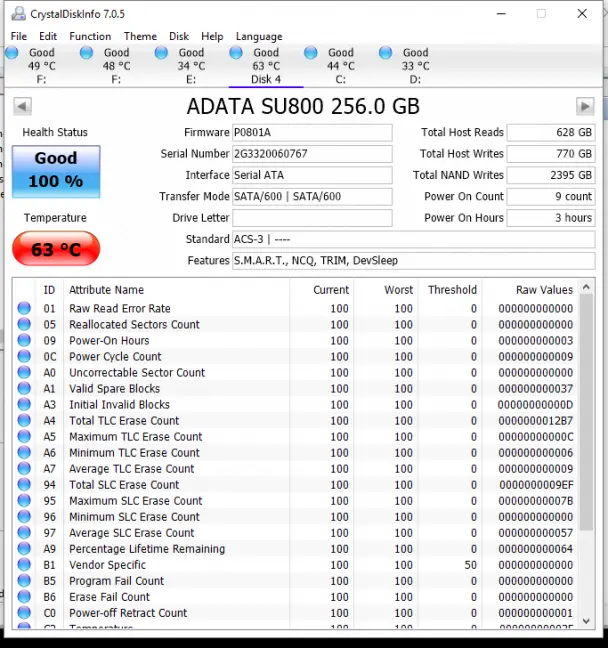Click status orb for Average SLC Erase Count
Image resolution: width=608 pixels, height=648 pixels.
click(x=24, y=533)
